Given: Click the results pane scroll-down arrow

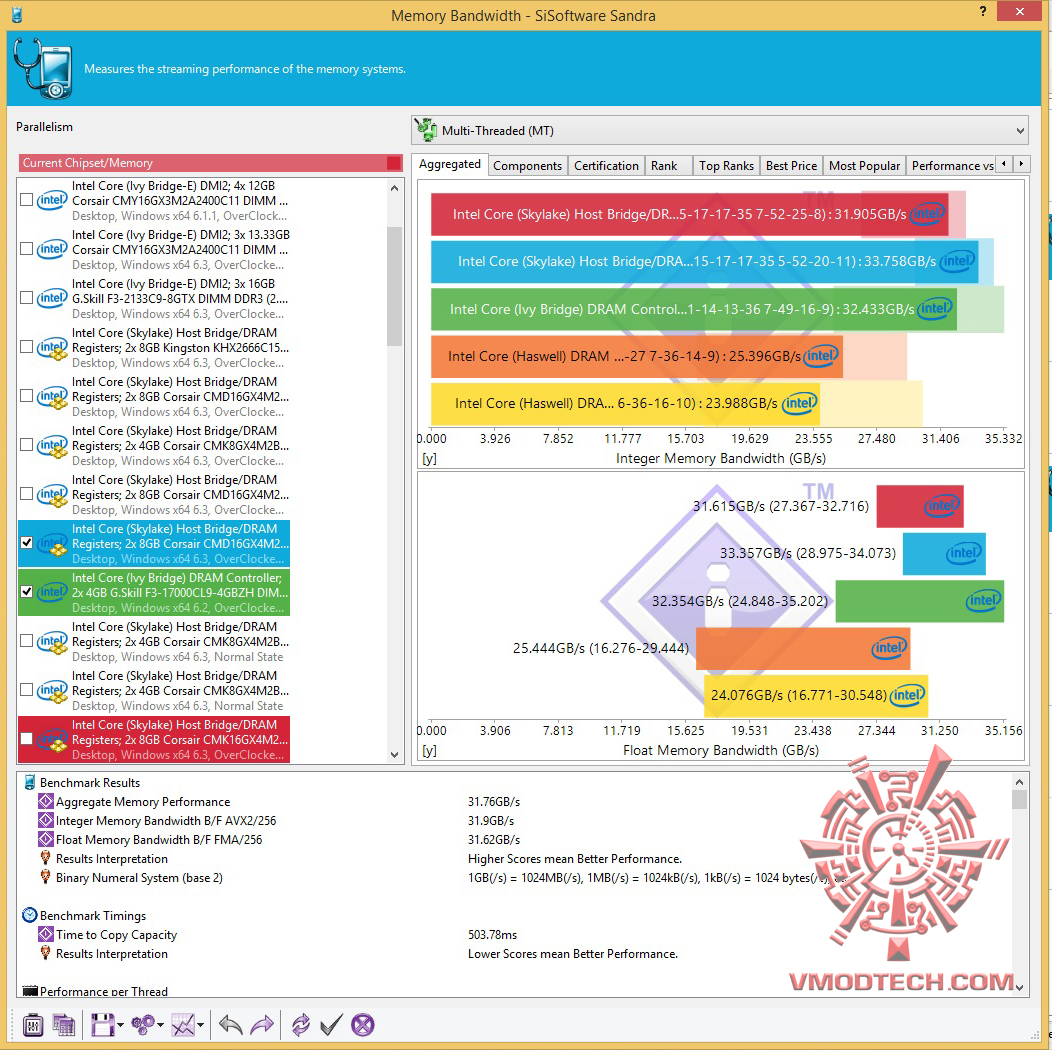Looking at the screenshot, I should coord(1019,987).
